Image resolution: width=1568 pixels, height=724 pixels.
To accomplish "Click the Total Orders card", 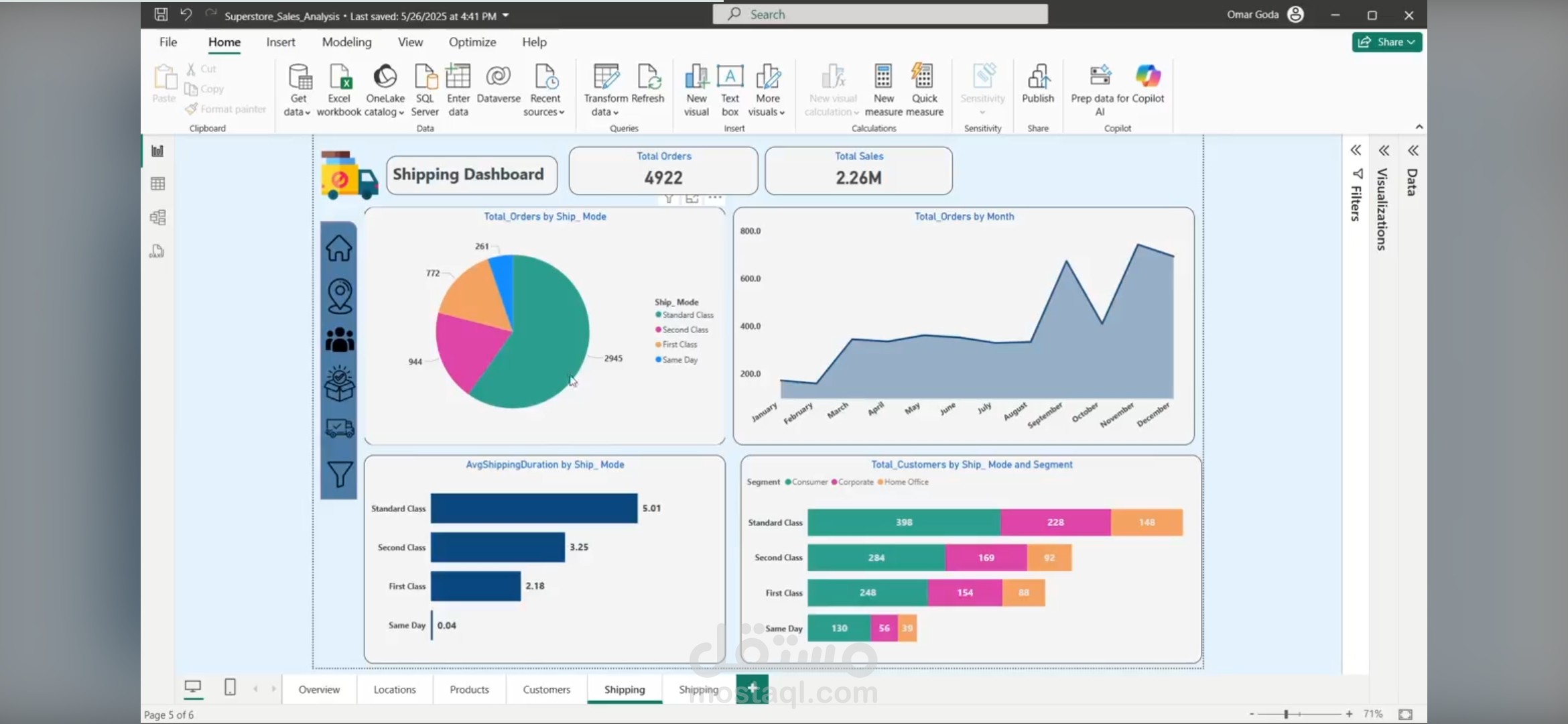I will click(x=663, y=170).
